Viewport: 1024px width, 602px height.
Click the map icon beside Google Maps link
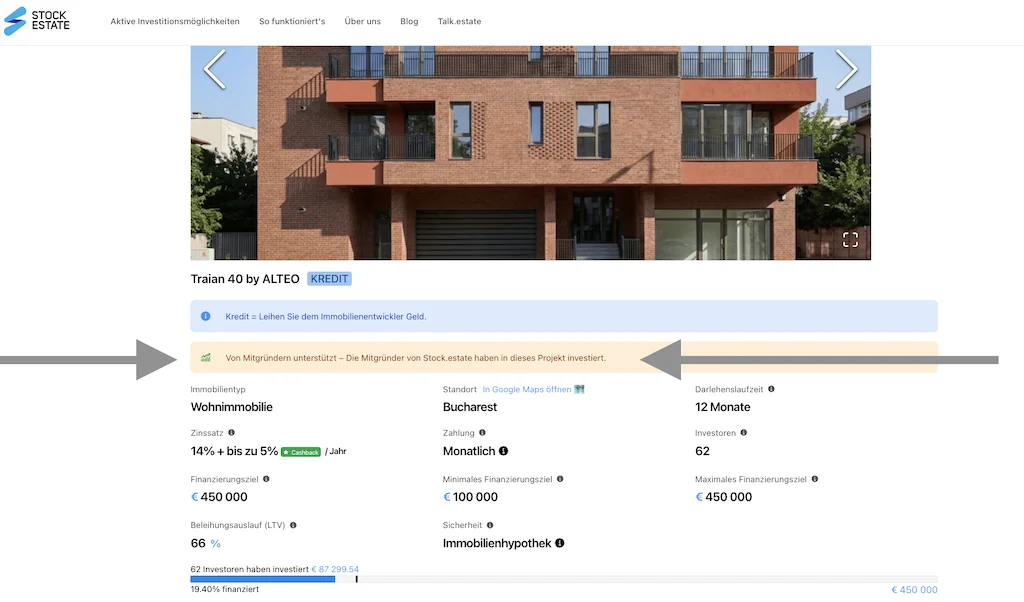tap(579, 389)
